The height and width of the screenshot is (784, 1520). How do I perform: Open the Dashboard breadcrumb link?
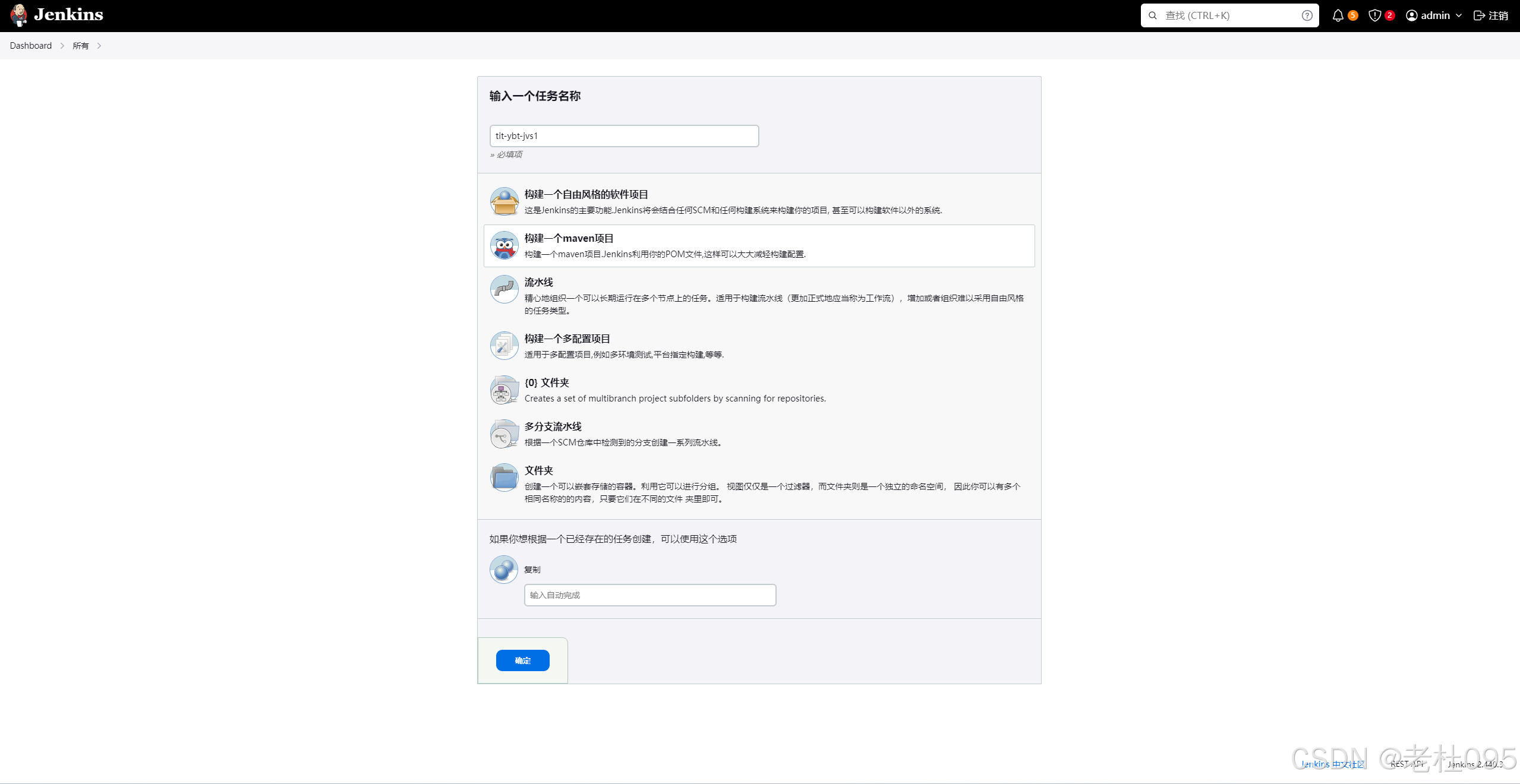pos(31,46)
